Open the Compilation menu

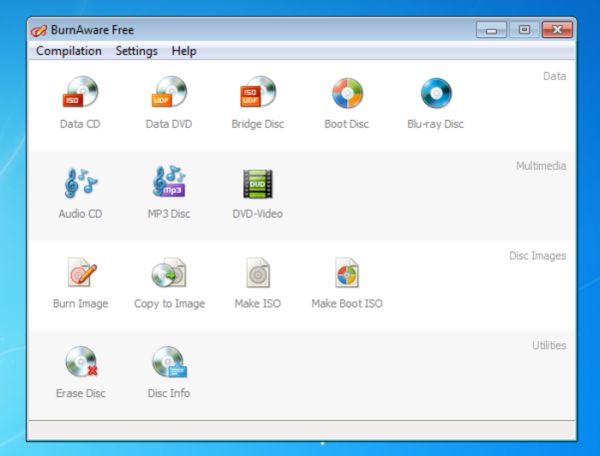(x=69, y=51)
